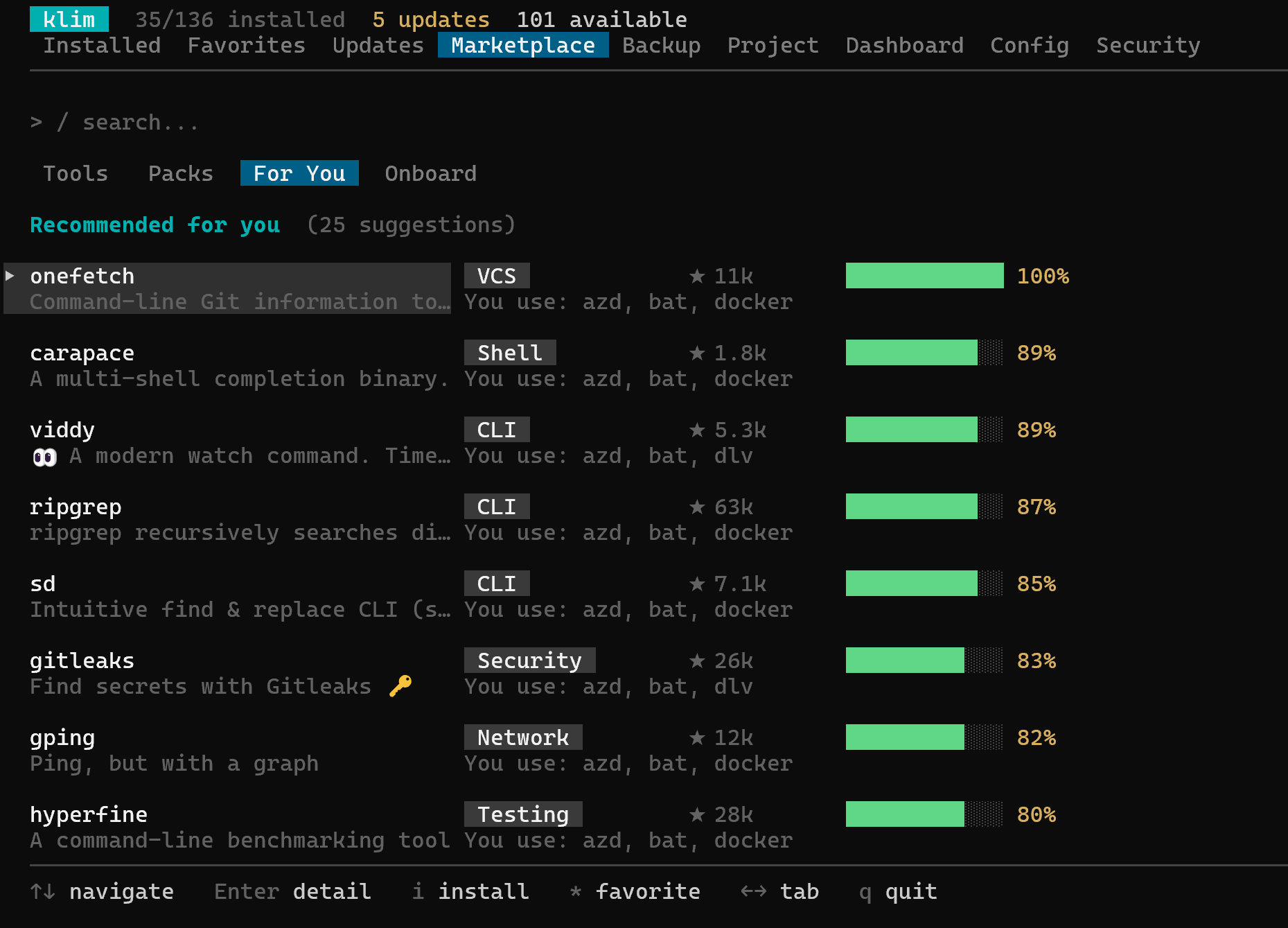The image size is (1288, 928).
Task: Select the viddy tool name
Action: click(x=62, y=430)
